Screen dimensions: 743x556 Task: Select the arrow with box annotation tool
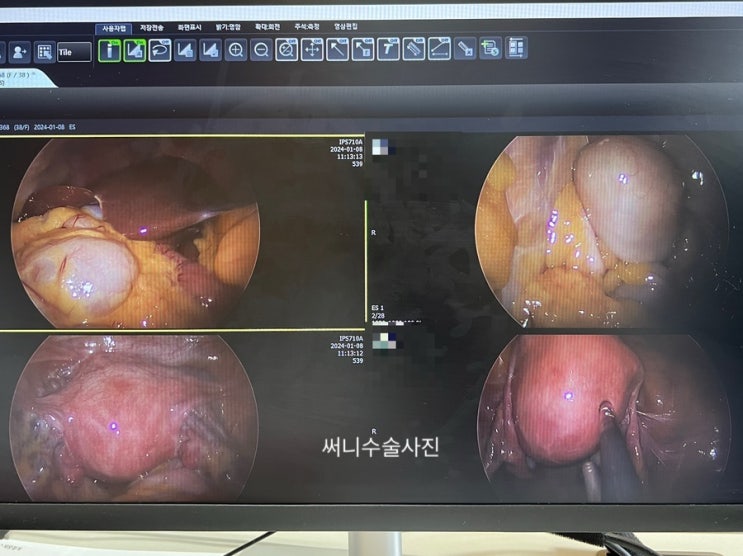click(363, 49)
